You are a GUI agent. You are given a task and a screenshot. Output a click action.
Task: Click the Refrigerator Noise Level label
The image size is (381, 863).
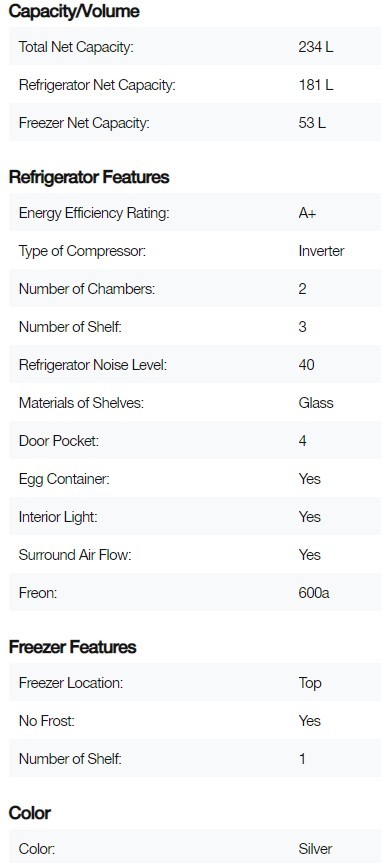coord(92,365)
